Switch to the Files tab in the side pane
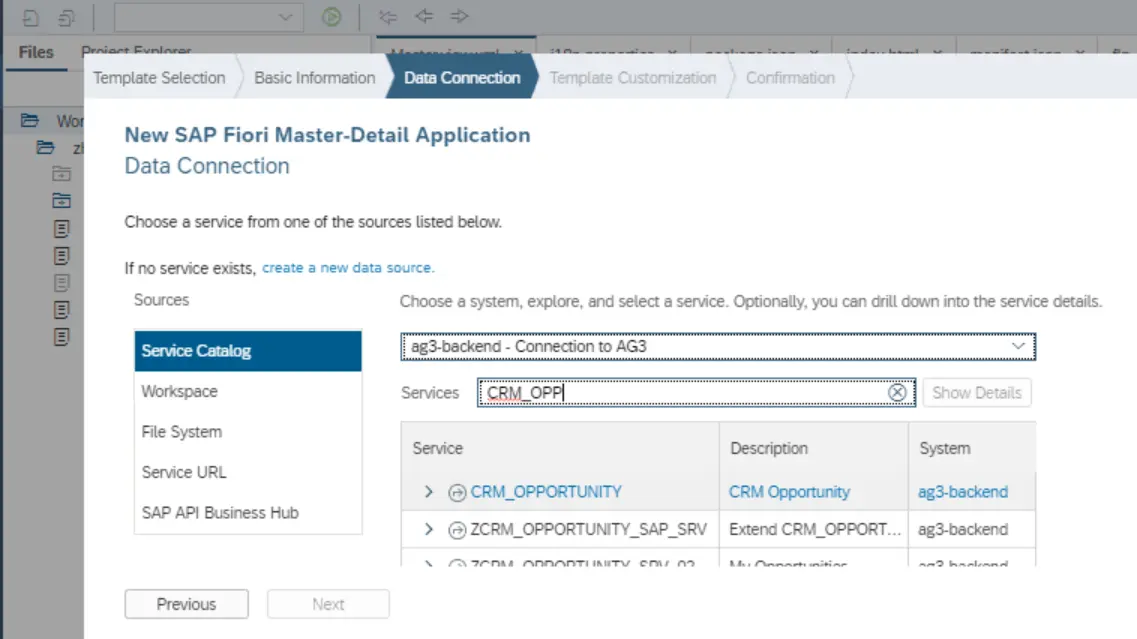 coord(36,52)
